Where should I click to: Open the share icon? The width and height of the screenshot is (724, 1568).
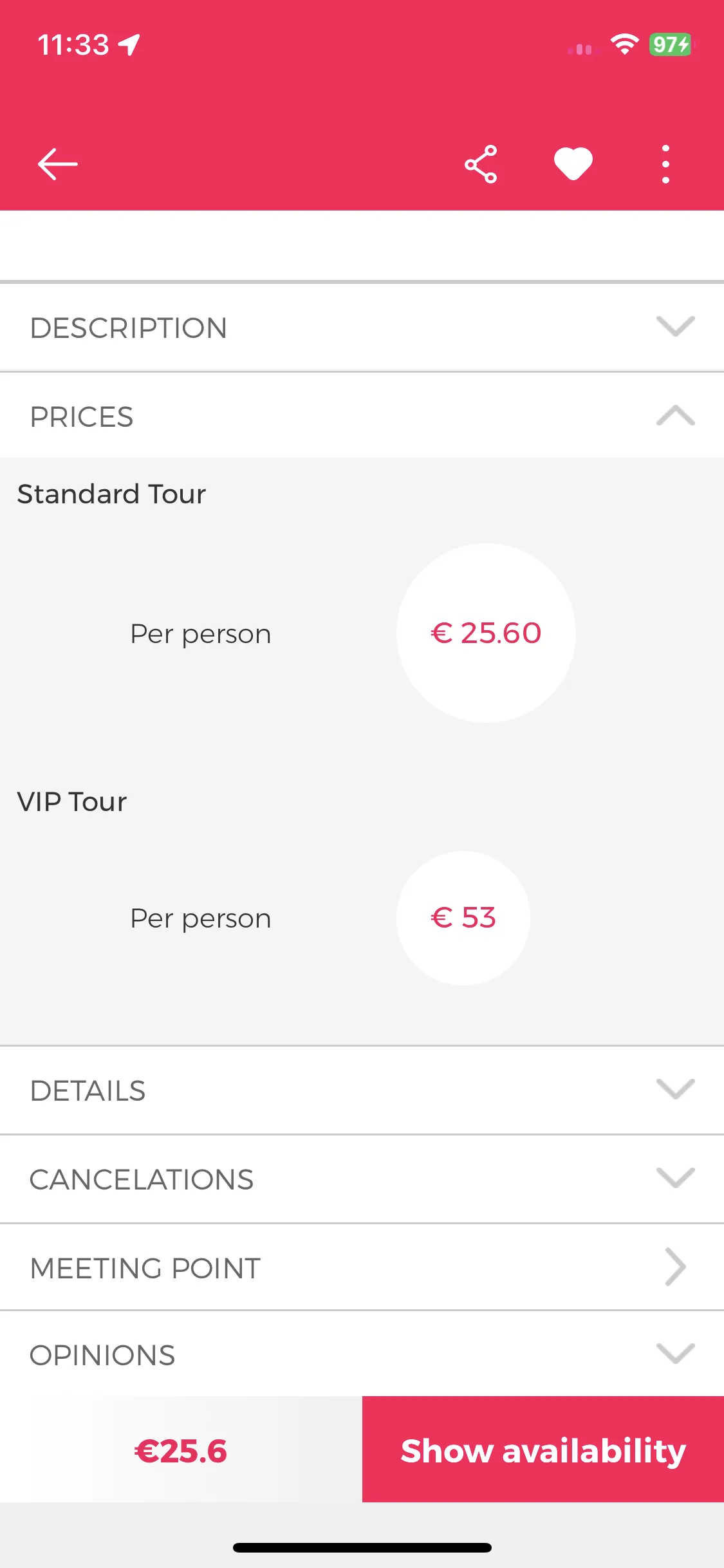[x=481, y=164]
